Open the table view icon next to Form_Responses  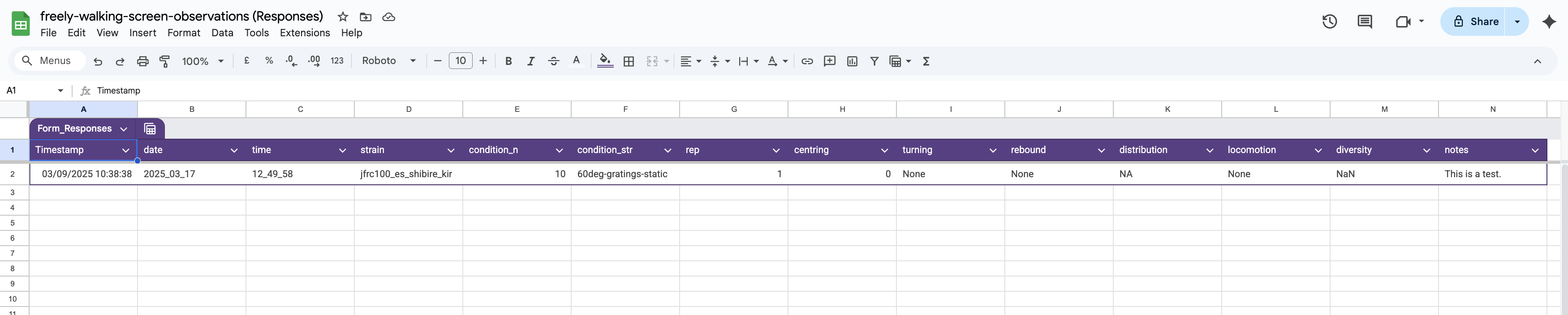(151, 129)
